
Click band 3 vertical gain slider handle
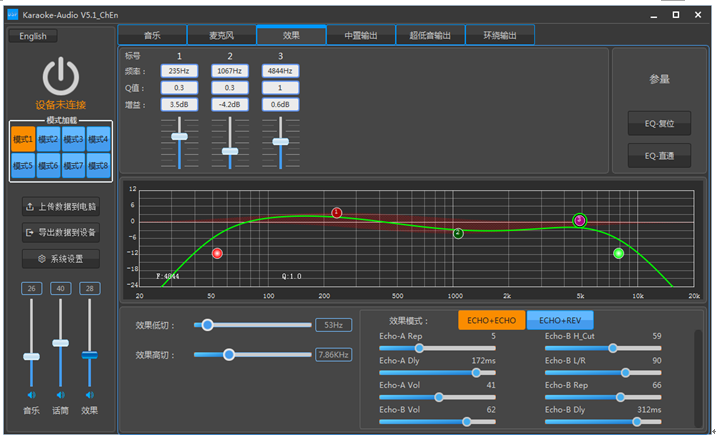point(280,142)
